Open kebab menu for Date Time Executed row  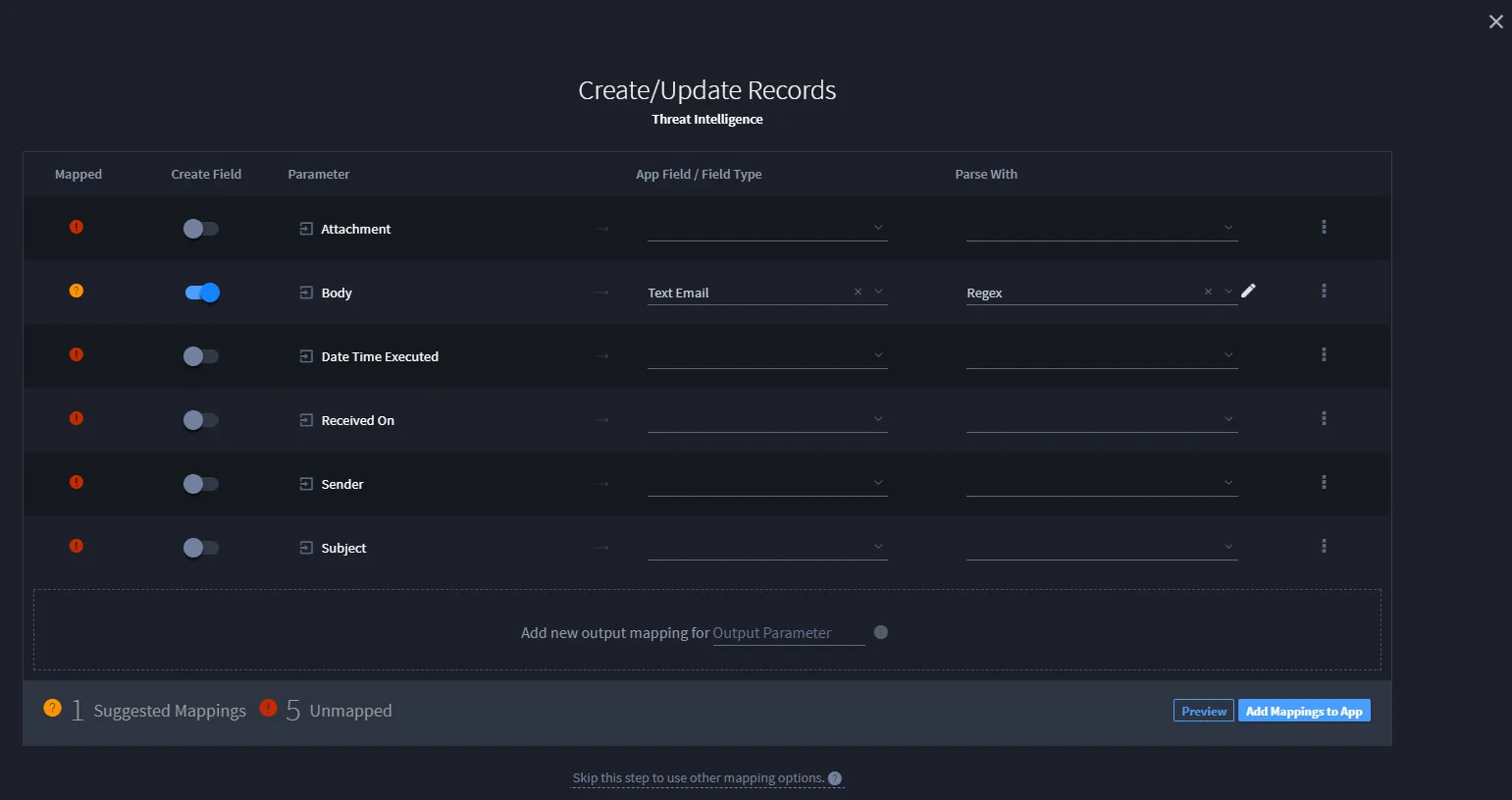click(x=1324, y=354)
